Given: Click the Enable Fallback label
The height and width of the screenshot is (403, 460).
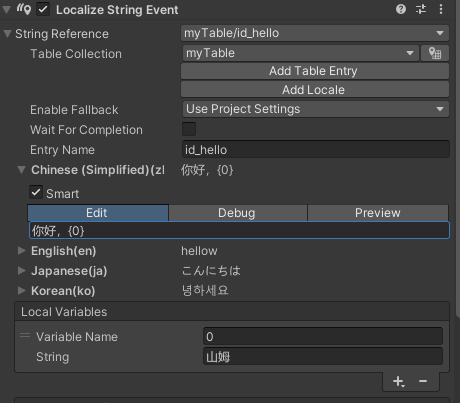Looking at the screenshot, I should coord(74,110).
